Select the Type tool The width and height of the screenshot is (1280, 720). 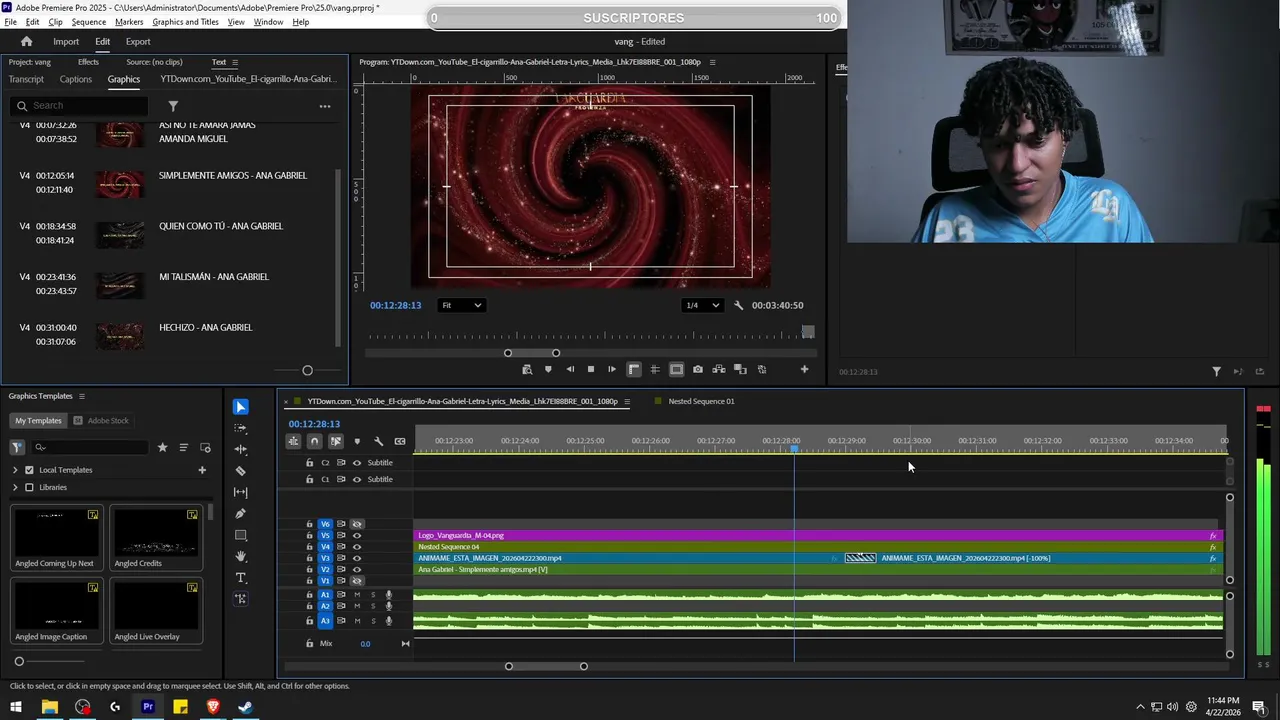click(240, 578)
